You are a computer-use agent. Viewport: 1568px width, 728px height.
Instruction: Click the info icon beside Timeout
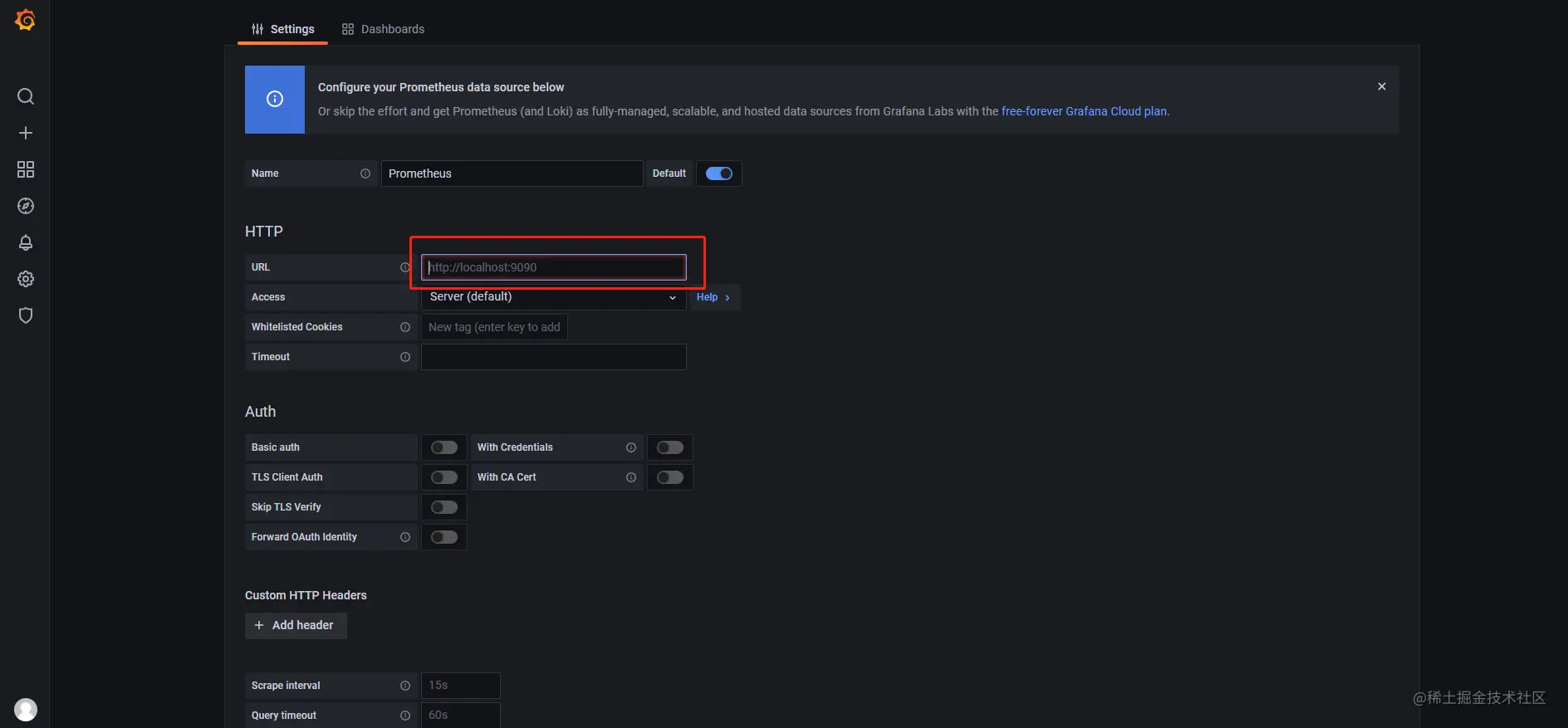click(x=405, y=357)
